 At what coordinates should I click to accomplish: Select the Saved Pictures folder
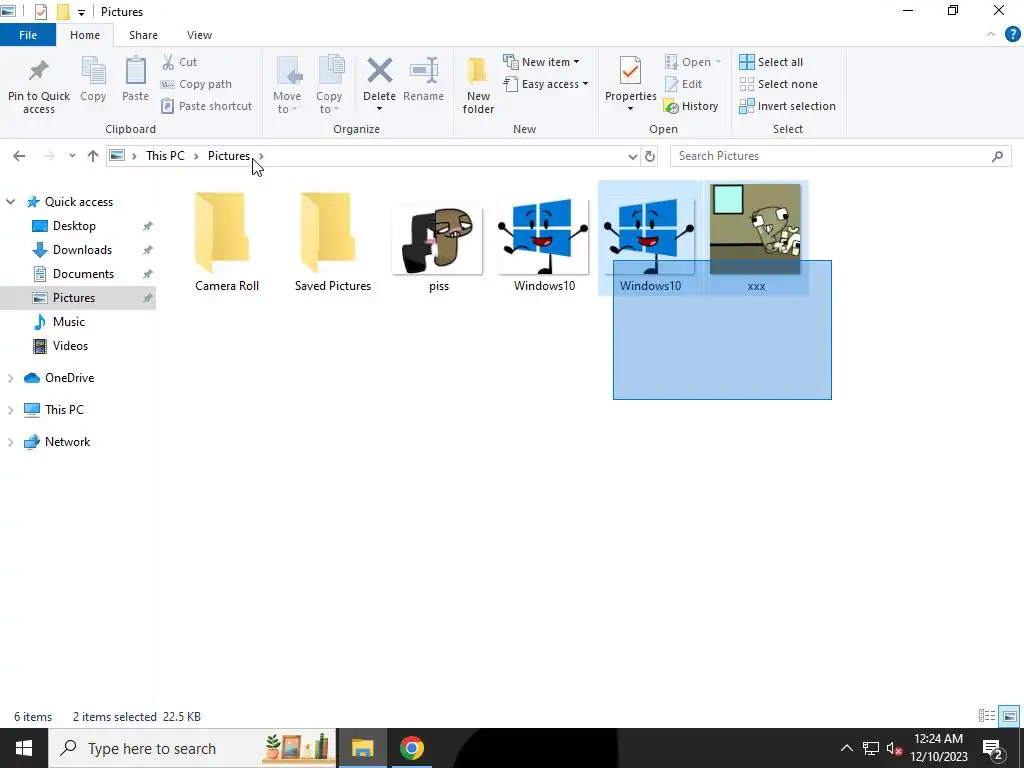point(332,240)
